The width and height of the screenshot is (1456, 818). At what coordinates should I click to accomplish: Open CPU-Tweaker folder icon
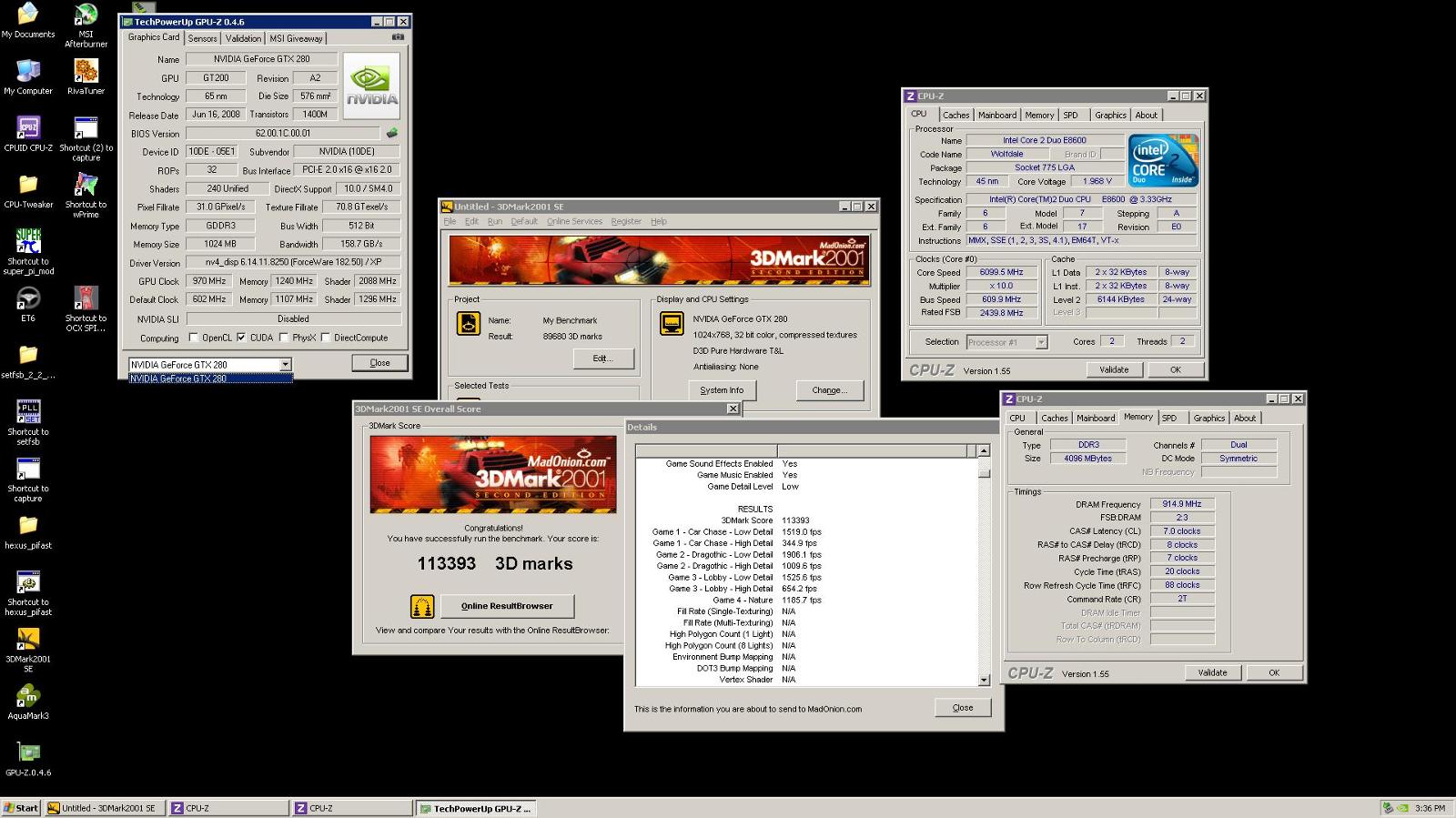[28, 191]
